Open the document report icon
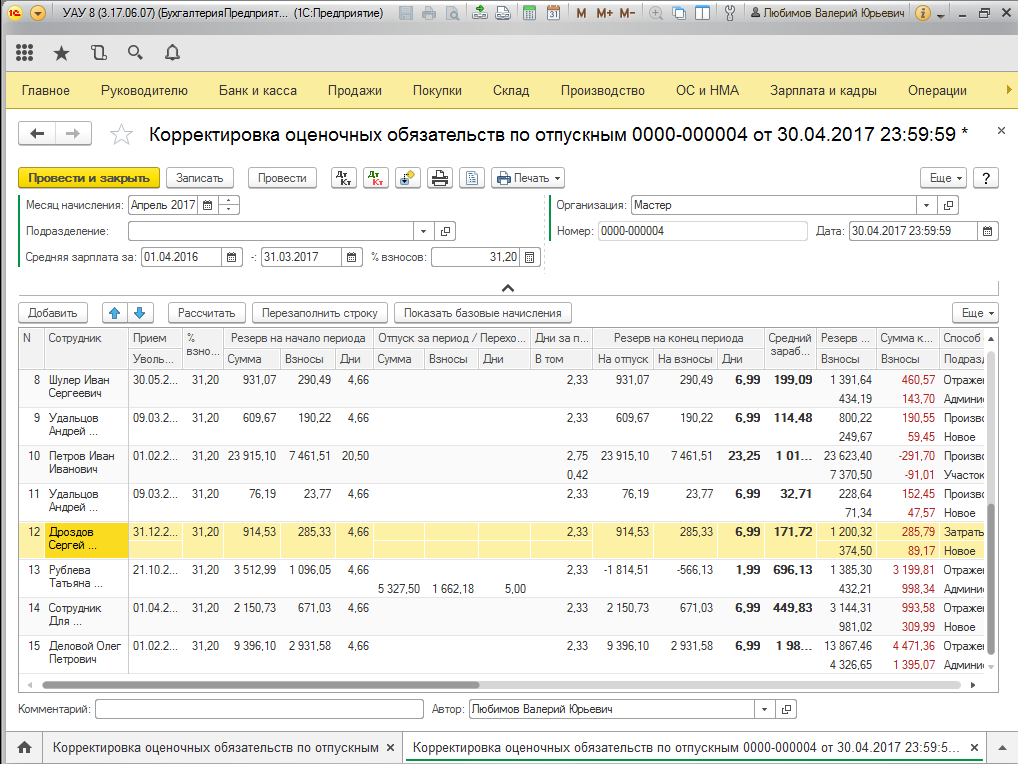This screenshot has height=764, width=1018. coord(472,178)
